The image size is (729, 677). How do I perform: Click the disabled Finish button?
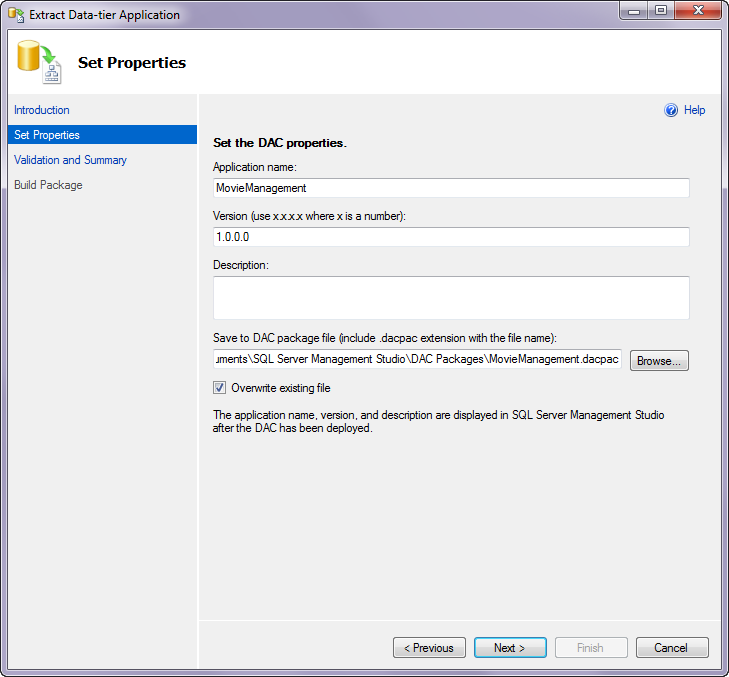(591, 648)
